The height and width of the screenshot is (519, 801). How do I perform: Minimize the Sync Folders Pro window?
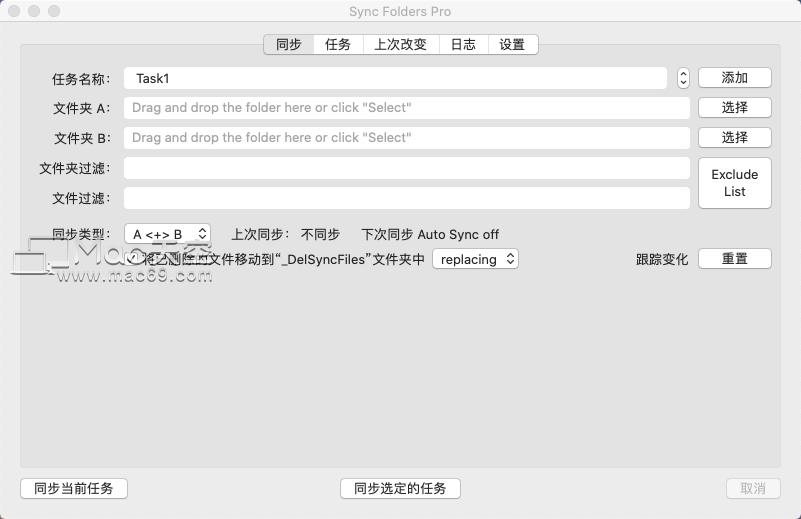pyautogui.click(x=34, y=11)
